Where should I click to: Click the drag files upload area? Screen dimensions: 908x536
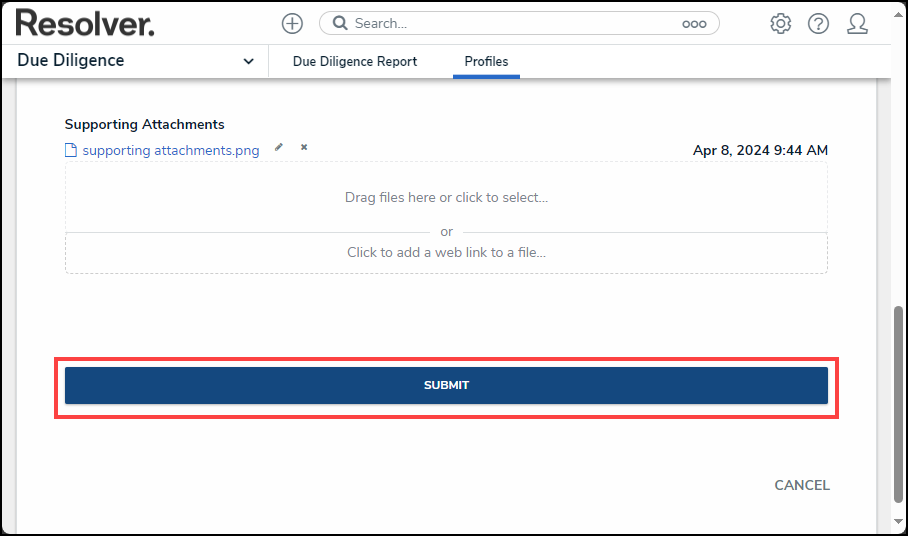pos(446,197)
